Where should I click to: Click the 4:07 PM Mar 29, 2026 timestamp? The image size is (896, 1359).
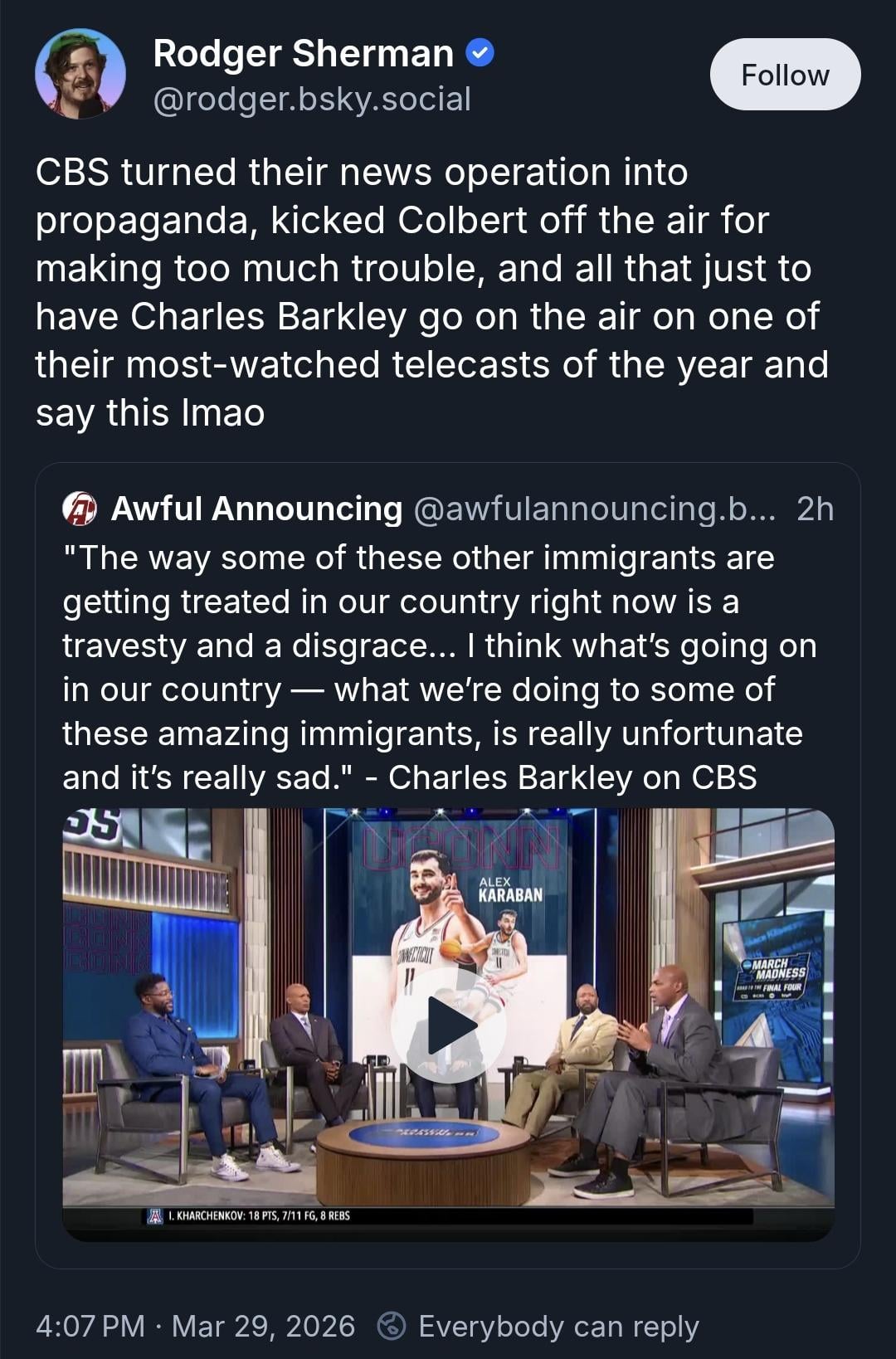(195, 1326)
